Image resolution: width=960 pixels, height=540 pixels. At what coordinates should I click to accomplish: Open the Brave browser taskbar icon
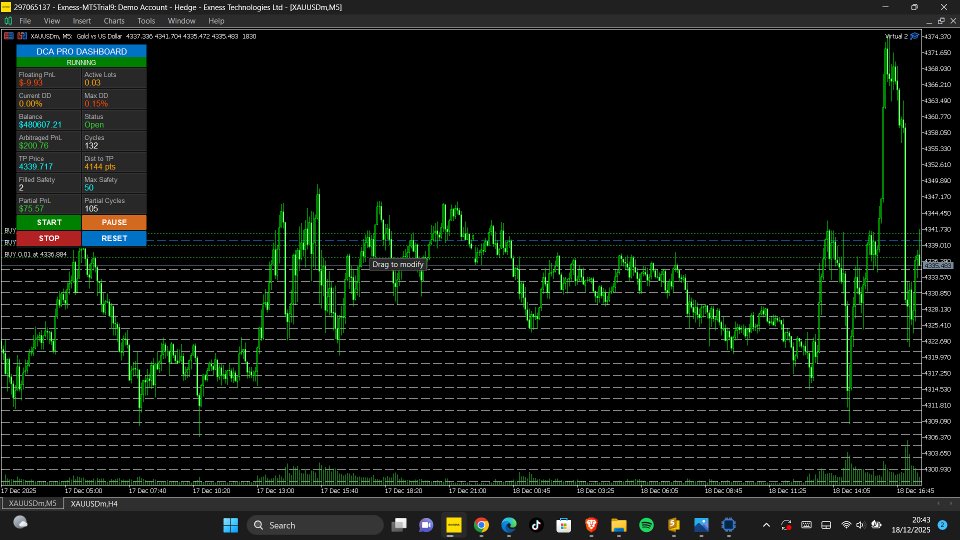pyautogui.click(x=591, y=525)
